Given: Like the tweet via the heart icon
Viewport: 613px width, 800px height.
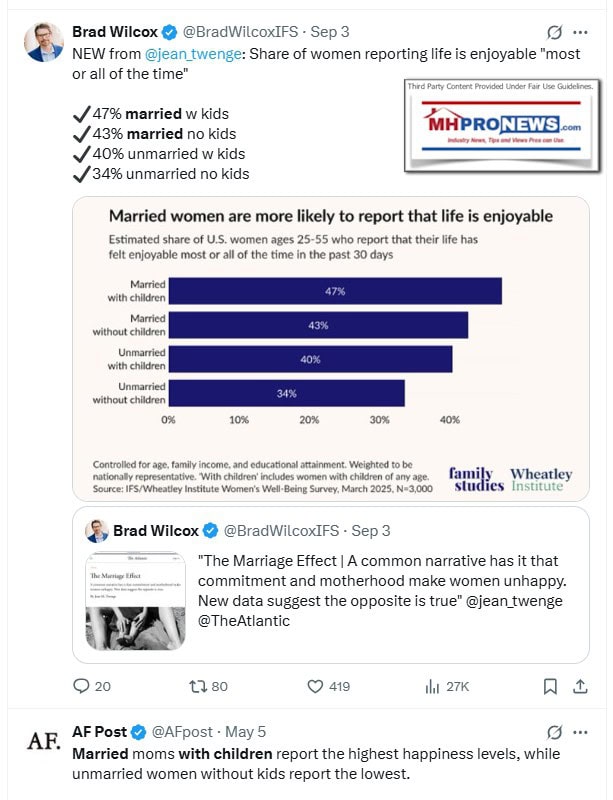Looking at the screenshot, I should pos(315,686).
